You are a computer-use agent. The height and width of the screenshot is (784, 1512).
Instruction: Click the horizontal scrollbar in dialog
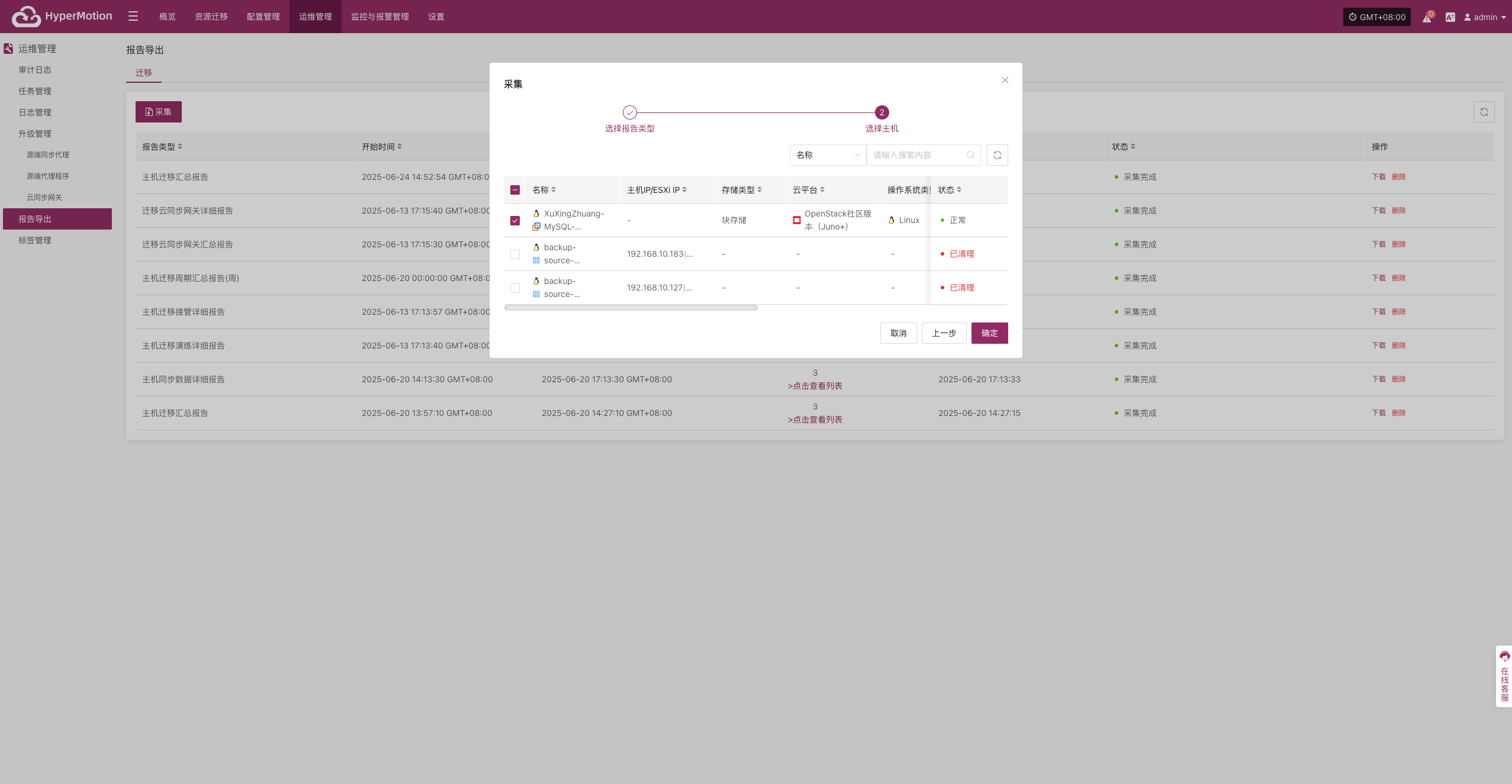pos(631,308)
